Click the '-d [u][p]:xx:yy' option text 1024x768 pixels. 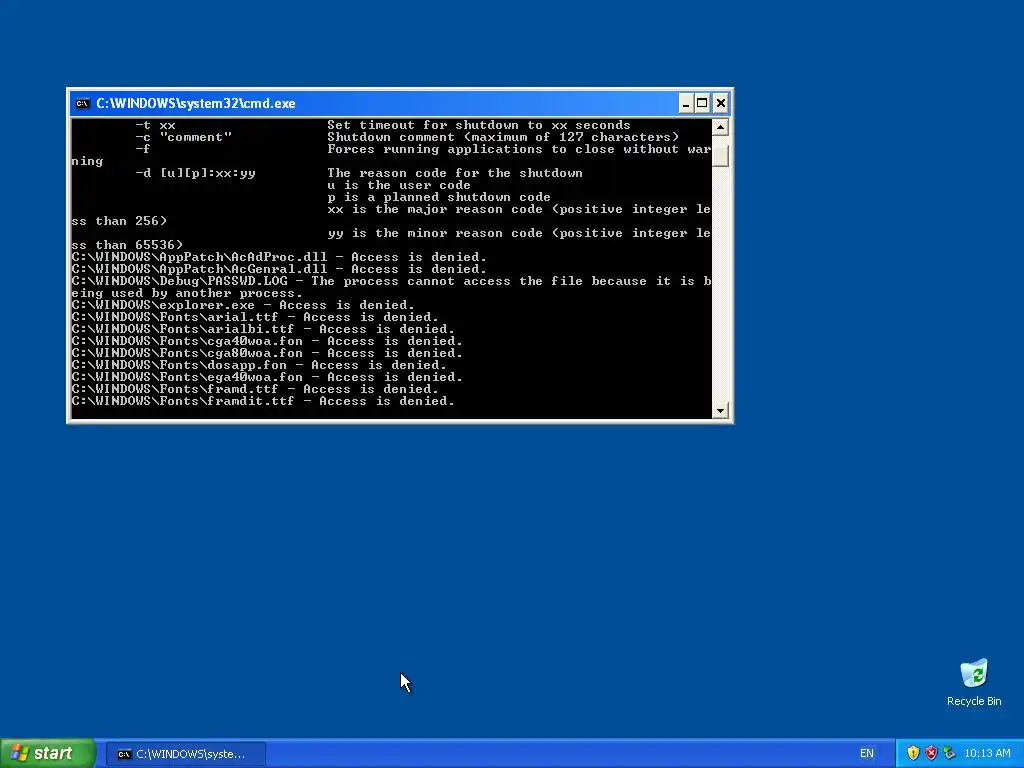pyautogui.click(x=195, y=173)
